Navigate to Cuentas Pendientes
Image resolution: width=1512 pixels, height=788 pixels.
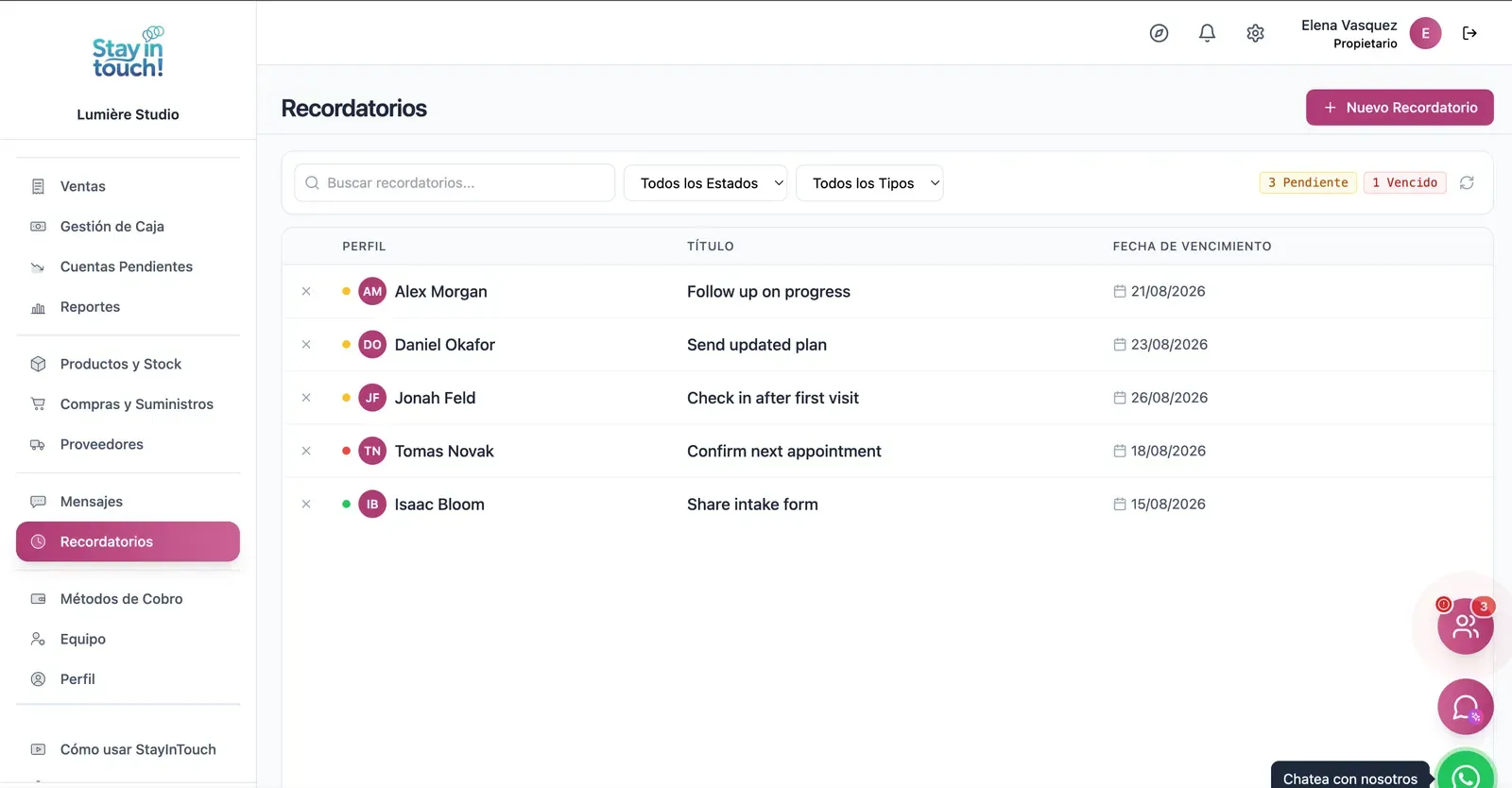(128, 266)
